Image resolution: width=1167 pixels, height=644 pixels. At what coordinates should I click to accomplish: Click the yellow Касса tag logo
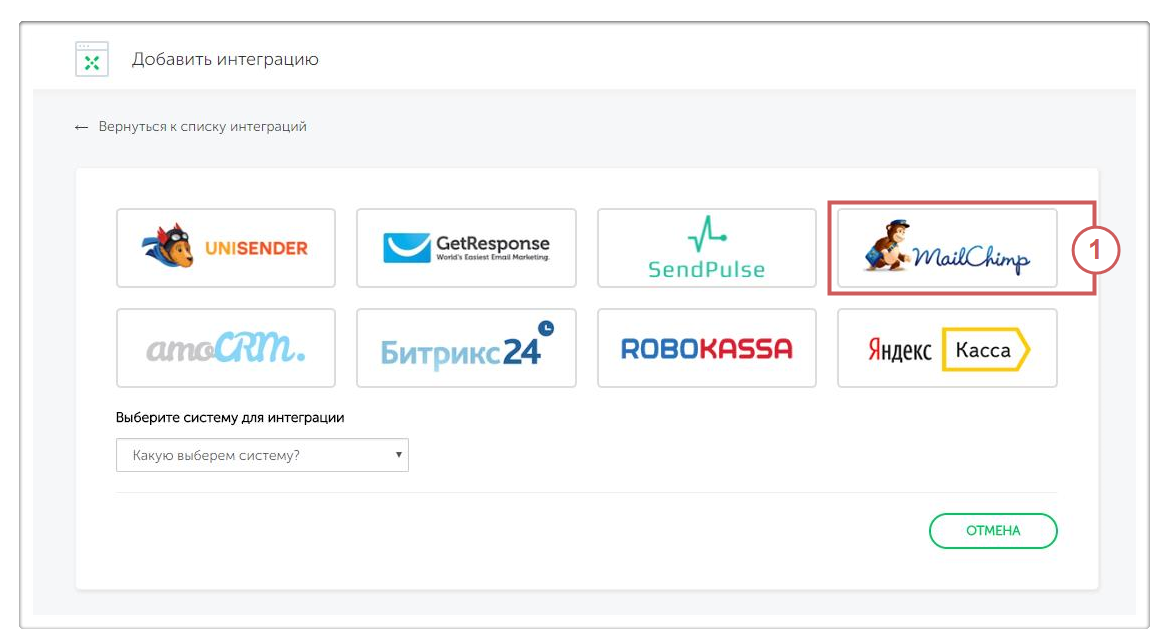tap(984, 350)
